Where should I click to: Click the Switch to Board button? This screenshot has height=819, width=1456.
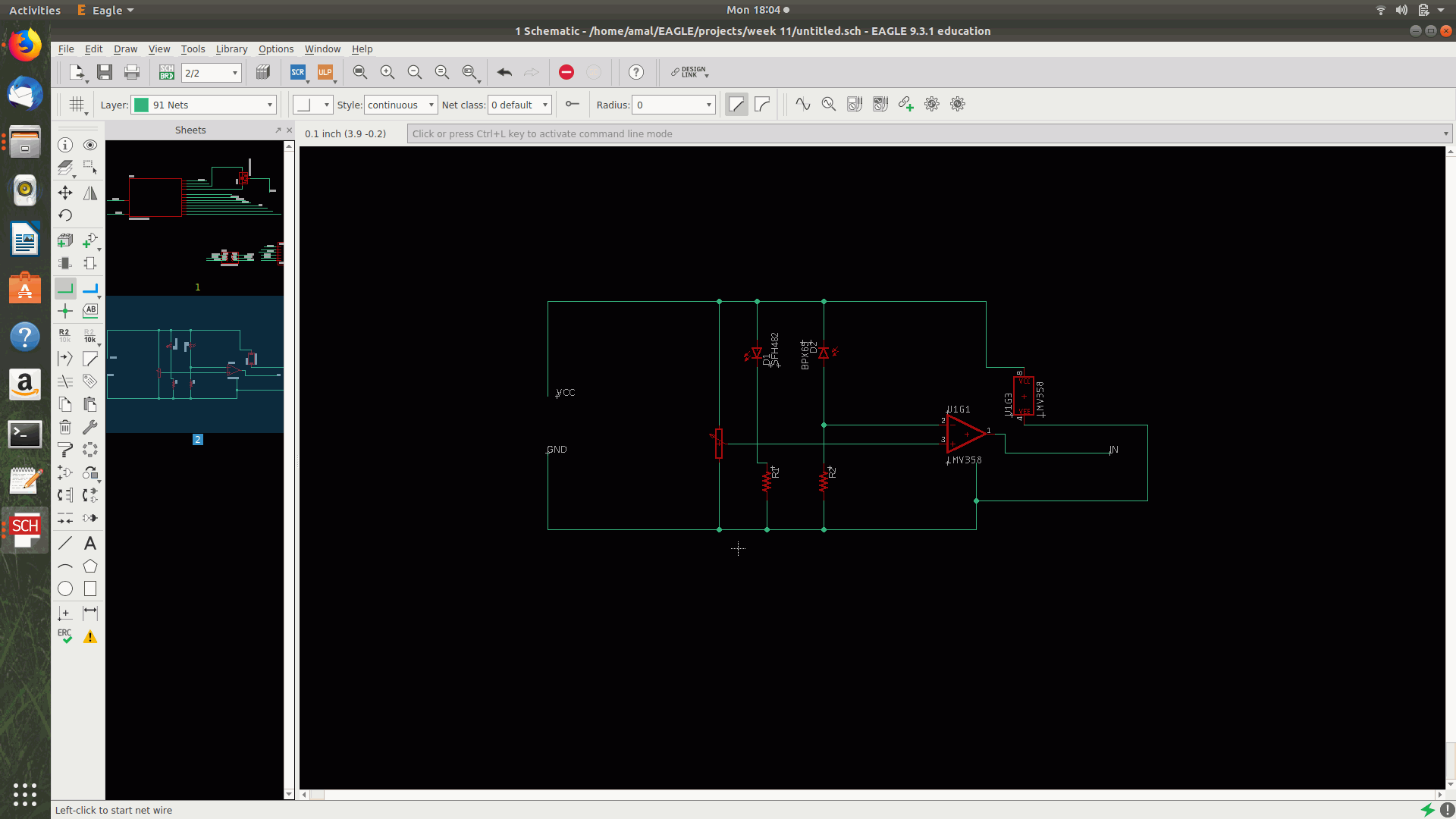pyautogui.click(x=167, y=73)
